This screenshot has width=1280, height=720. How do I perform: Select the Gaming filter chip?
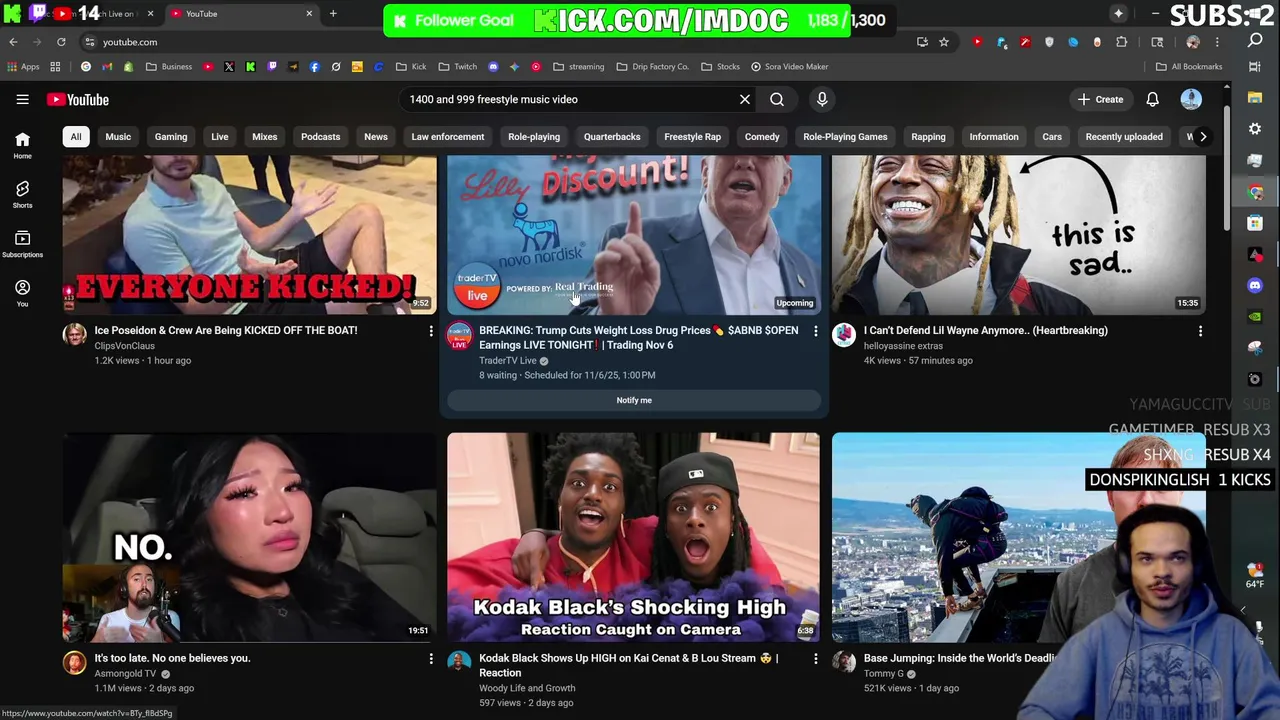pos(171,136)
